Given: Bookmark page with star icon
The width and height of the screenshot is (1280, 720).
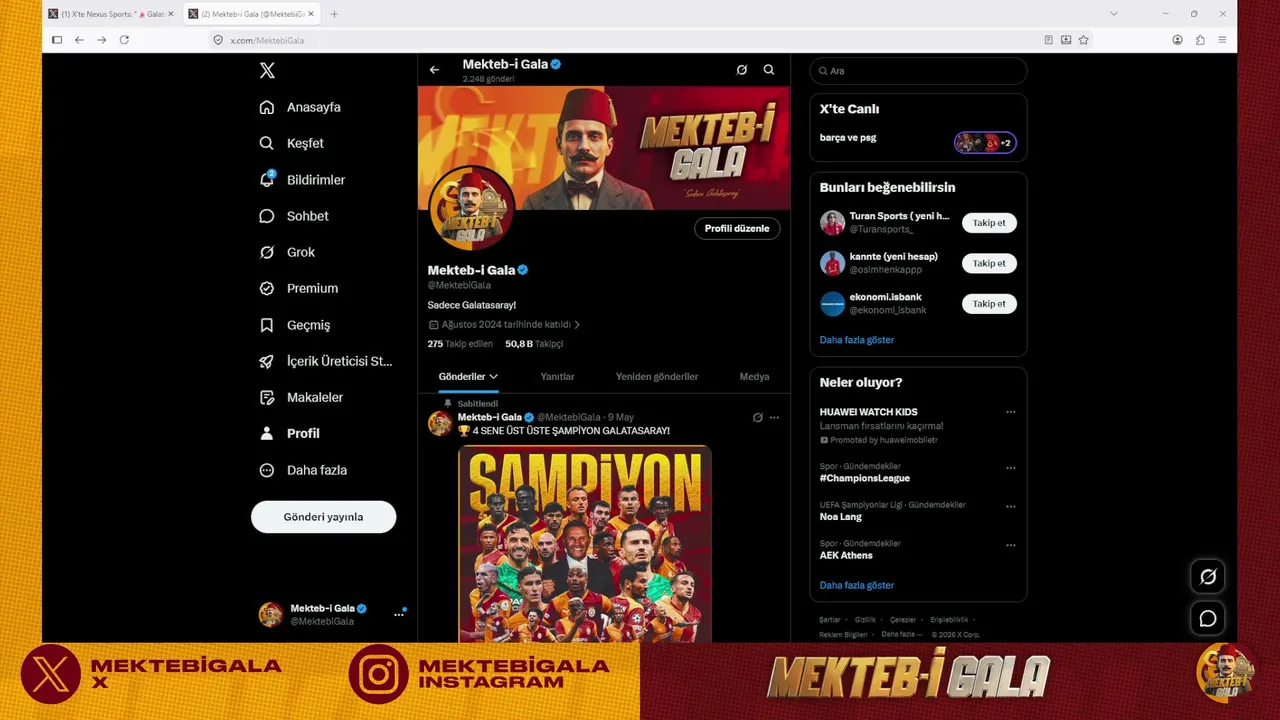Looking at the screenshot, I should click(x=1083, y=40).
